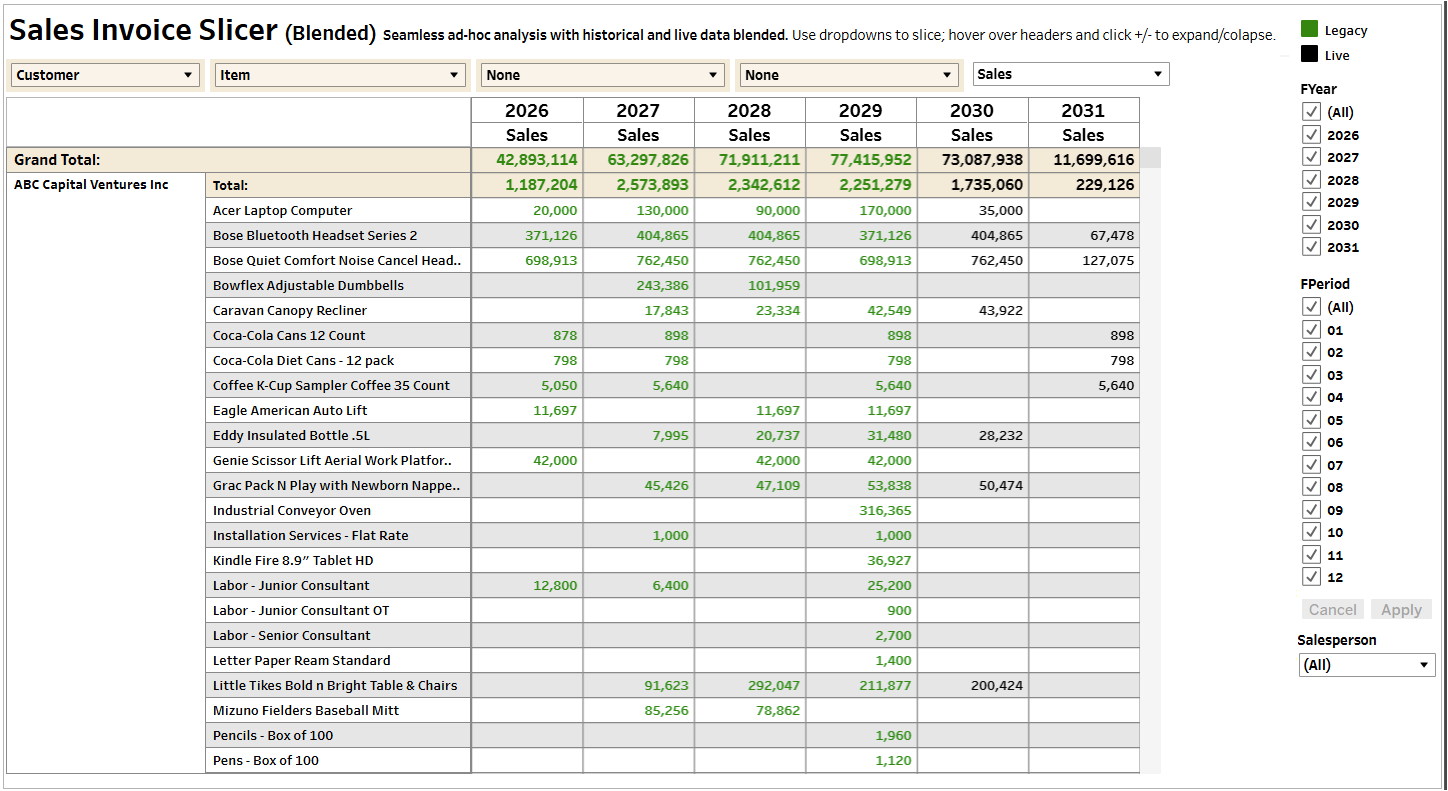Uncheck FPeriod 03 checkbox
This screenshot has width=1448, height=791.
tap(1312, 375)
